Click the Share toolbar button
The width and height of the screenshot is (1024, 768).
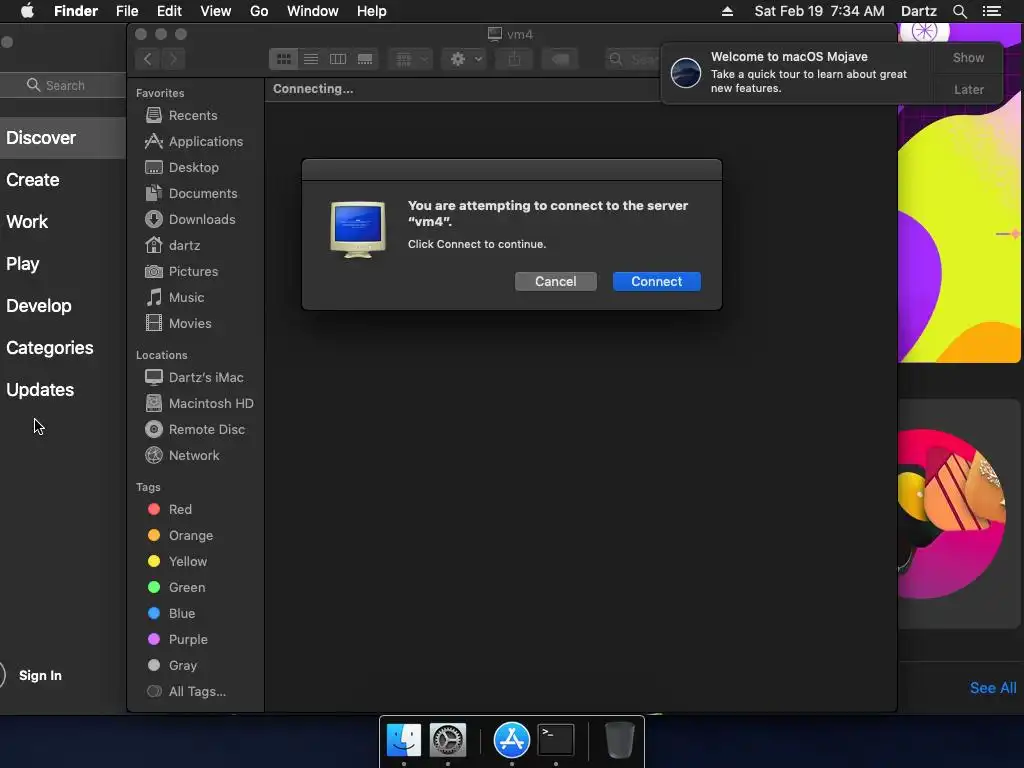pos(515,59)
